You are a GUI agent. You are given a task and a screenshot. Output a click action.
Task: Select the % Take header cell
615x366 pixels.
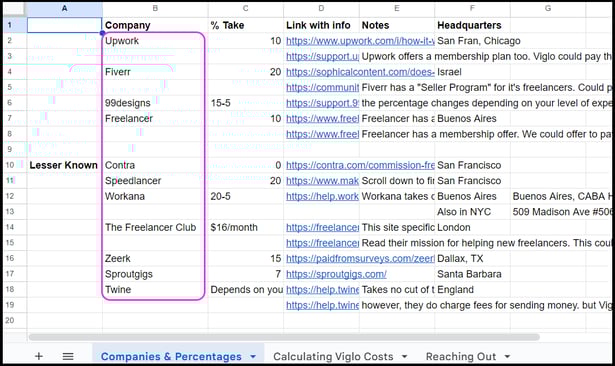coord(246,25)
